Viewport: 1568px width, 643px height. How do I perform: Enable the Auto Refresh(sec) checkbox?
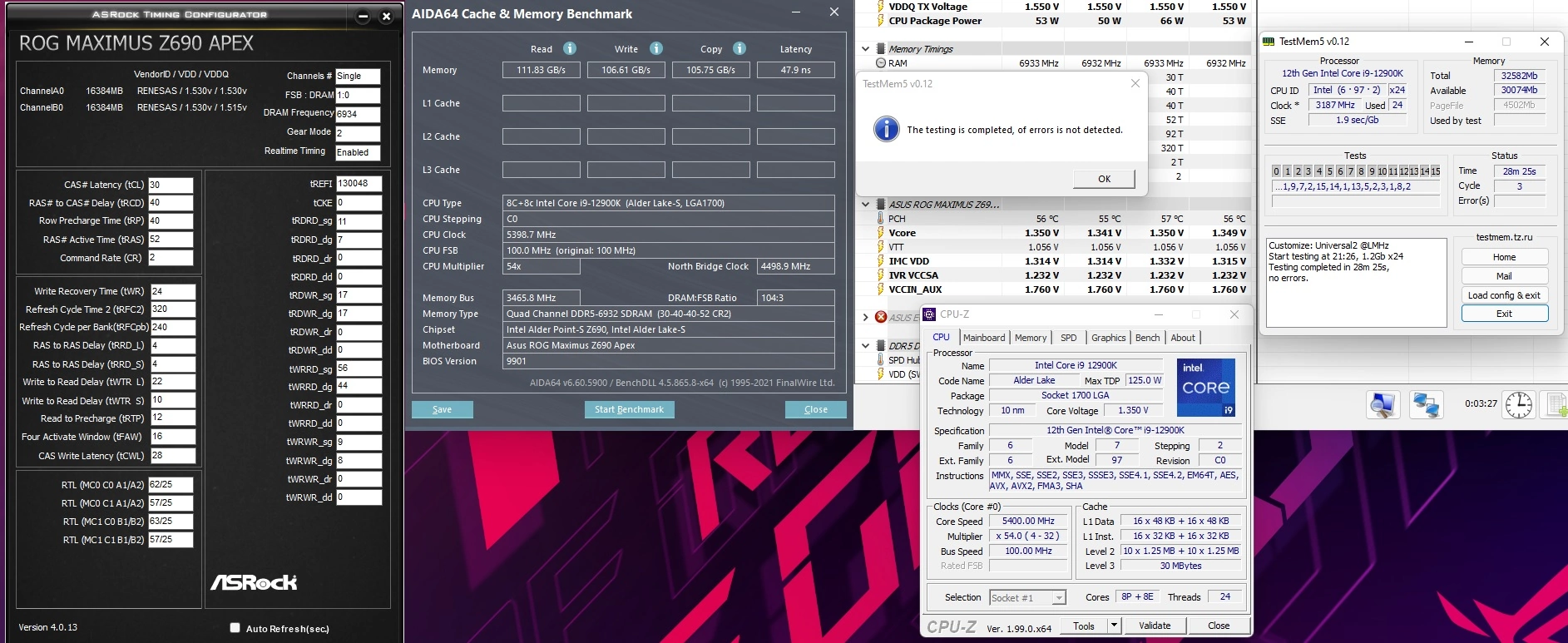point(235,628)
